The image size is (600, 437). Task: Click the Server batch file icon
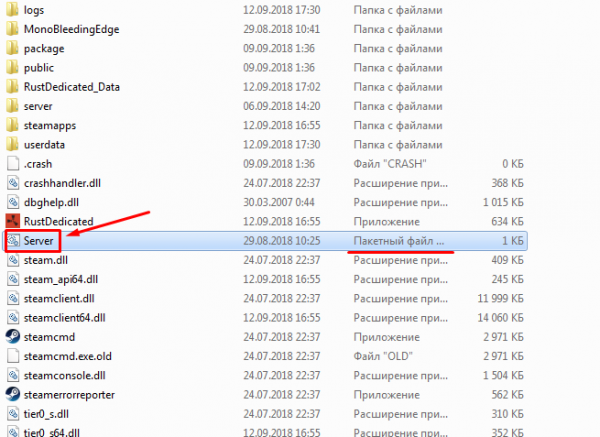click(x=13, y=241)
